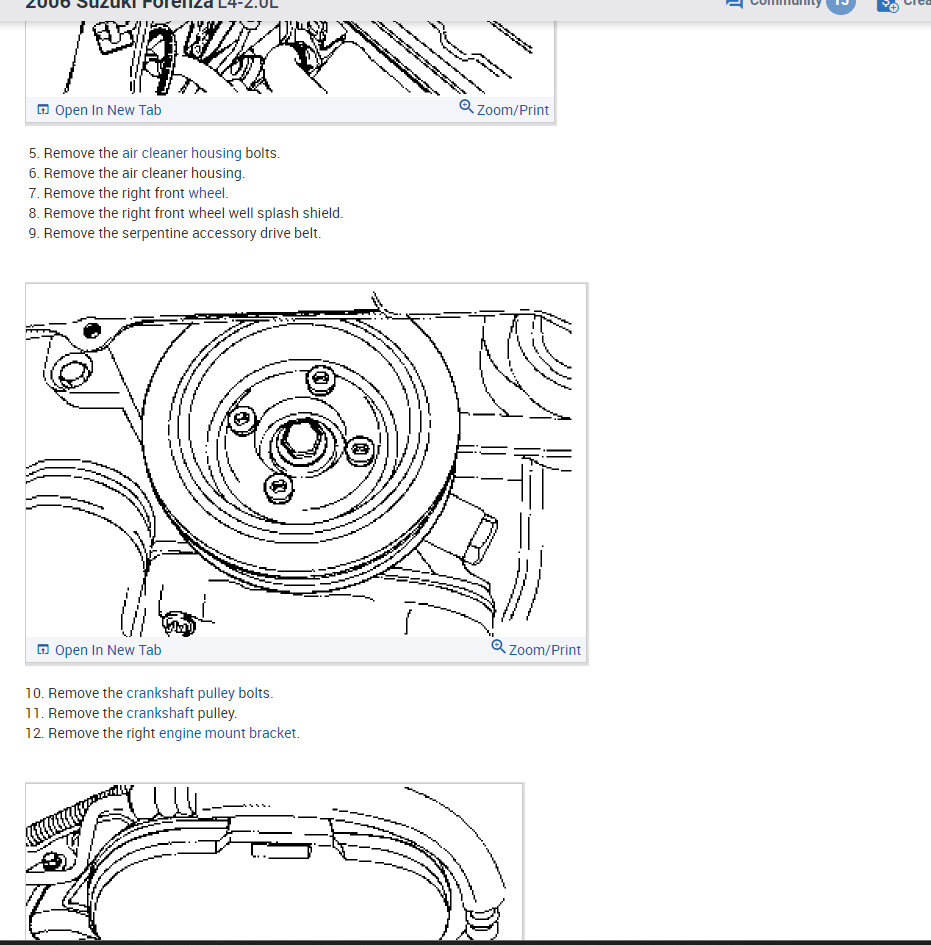Screen dimensions: 931x945
Task: Click the top partially visible engine diagram
Action: 290,58
